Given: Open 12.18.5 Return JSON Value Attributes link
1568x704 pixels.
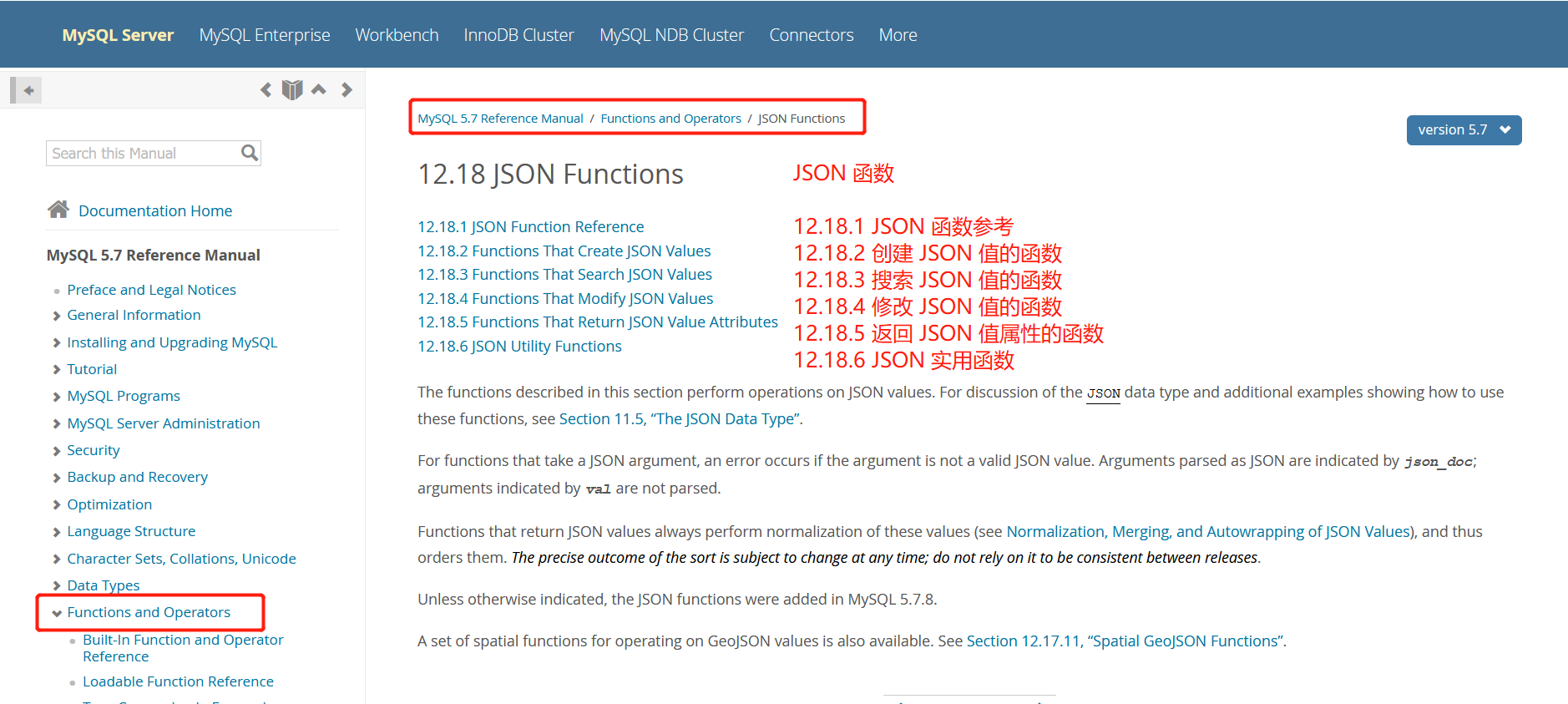Looking at the screenshot, I should point(597,322).
